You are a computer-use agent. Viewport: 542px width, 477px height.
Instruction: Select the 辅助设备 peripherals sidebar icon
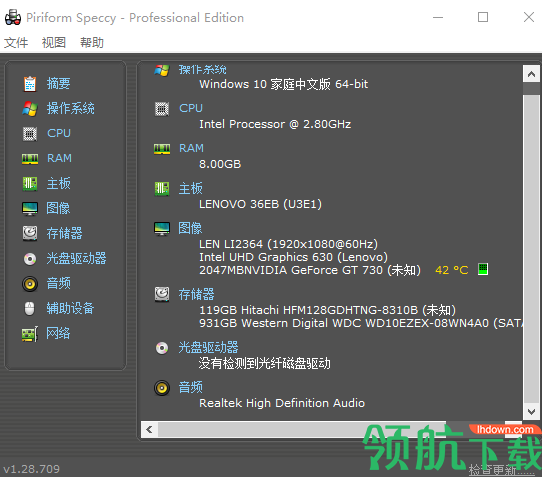[30, 308]
